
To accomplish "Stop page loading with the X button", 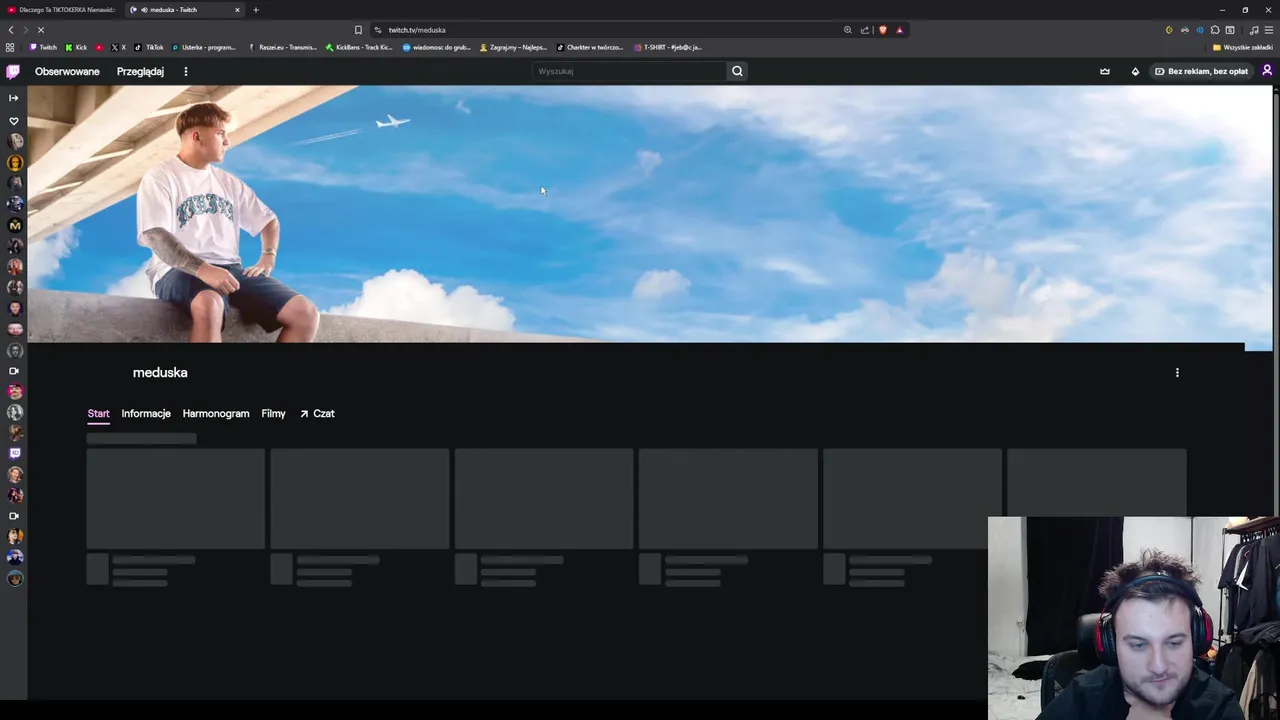I will tap(40, 30).
